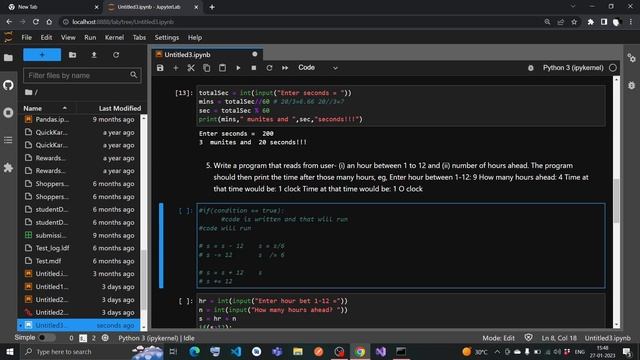Run the selected cell with the play icon
Viewport: 640px width, 360px height.
click(238, 68)
